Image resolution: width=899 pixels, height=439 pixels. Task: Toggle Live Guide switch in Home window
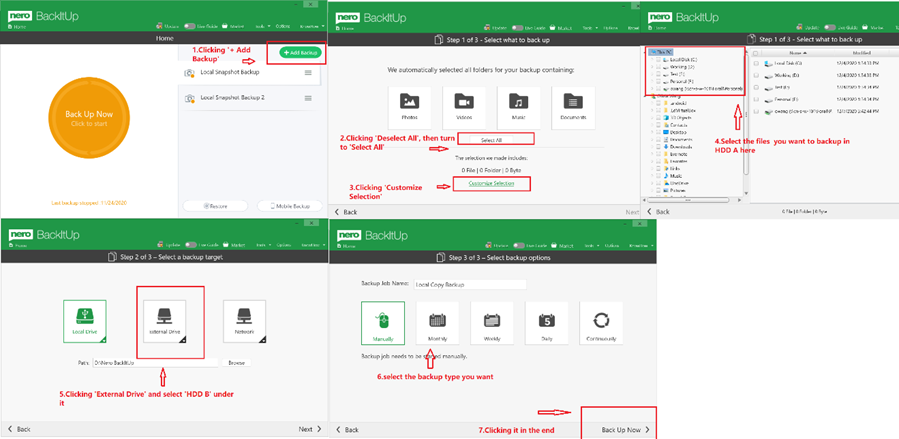coord(189,26)
